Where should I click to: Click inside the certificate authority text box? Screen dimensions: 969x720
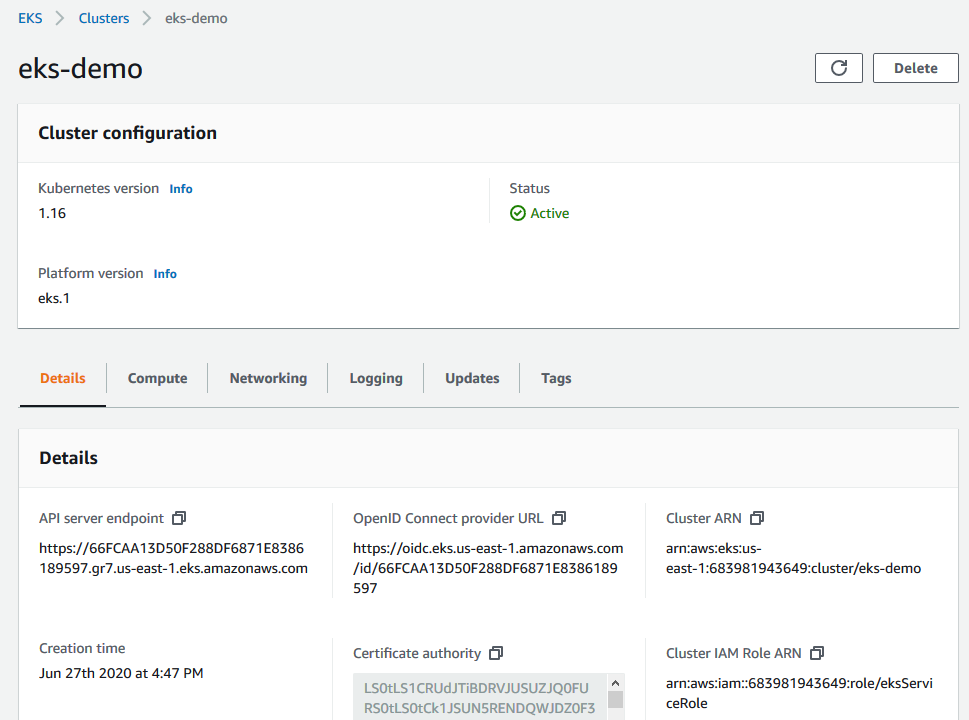pos(480,697)
